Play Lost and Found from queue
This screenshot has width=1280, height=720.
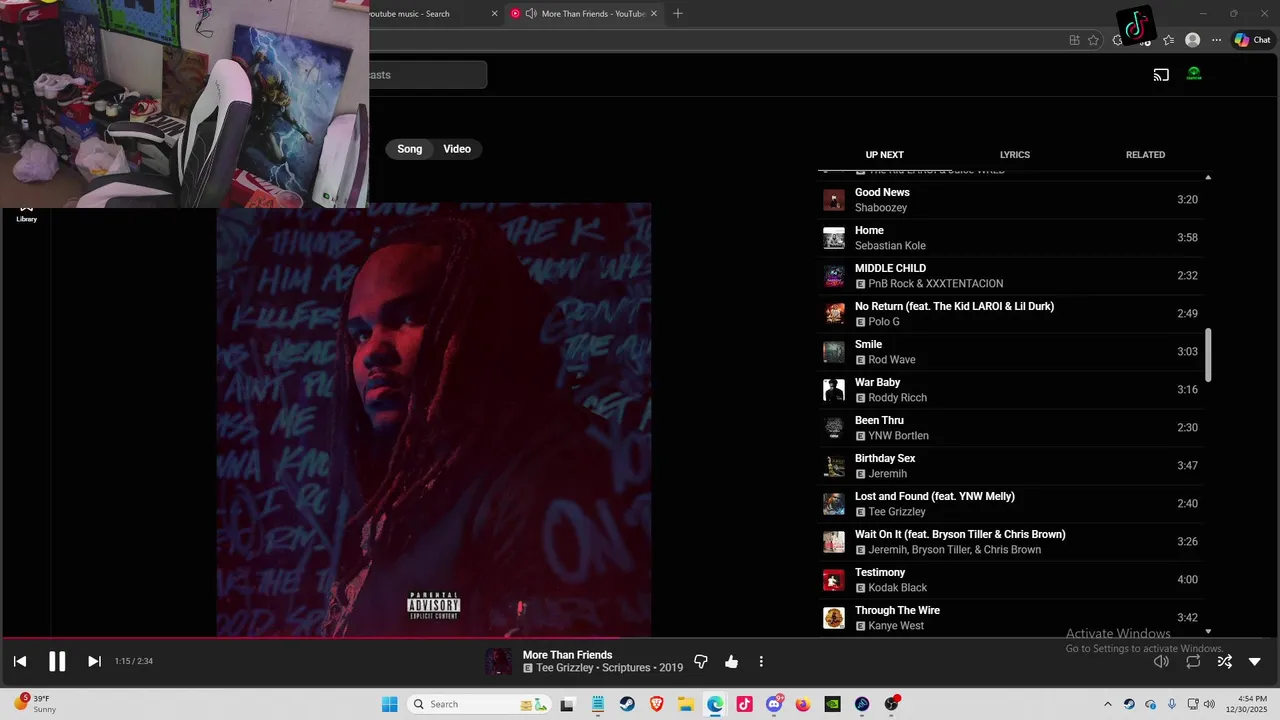click(1010, 503)
